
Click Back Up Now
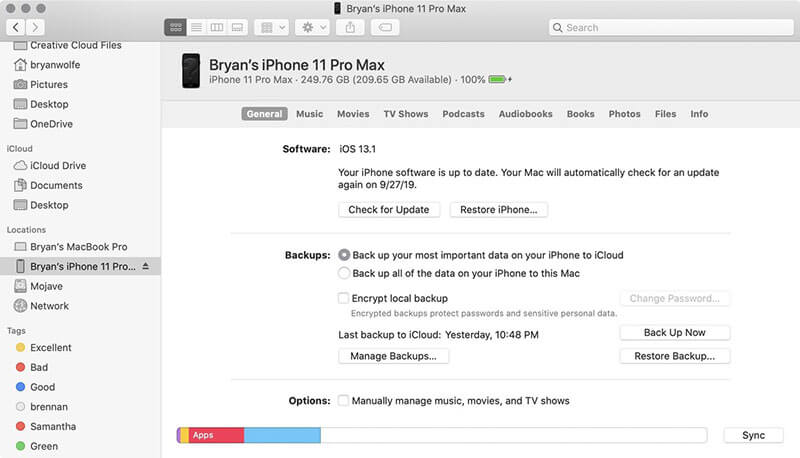(674, 333)
